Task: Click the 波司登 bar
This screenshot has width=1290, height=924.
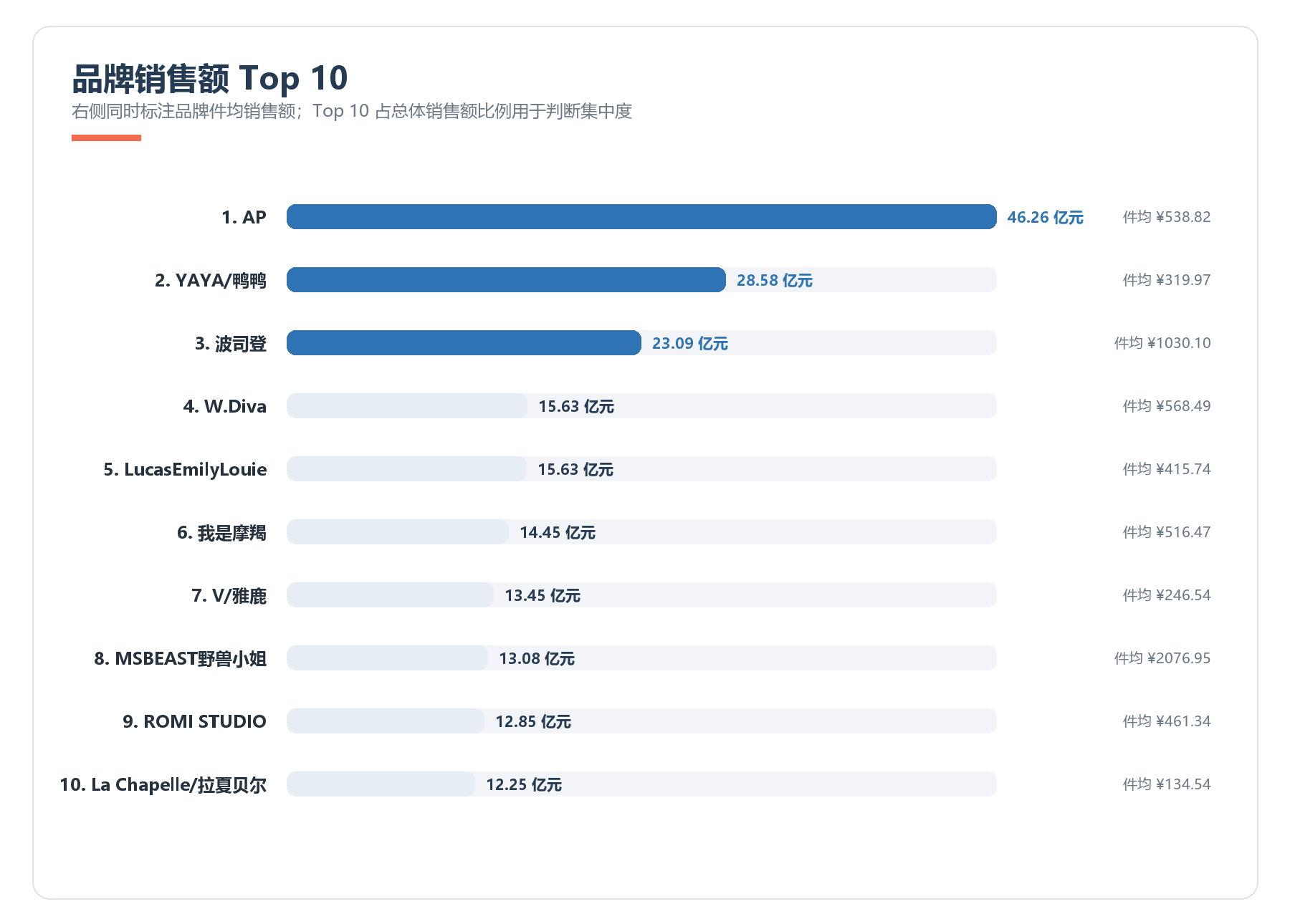Action: point(464,343)
